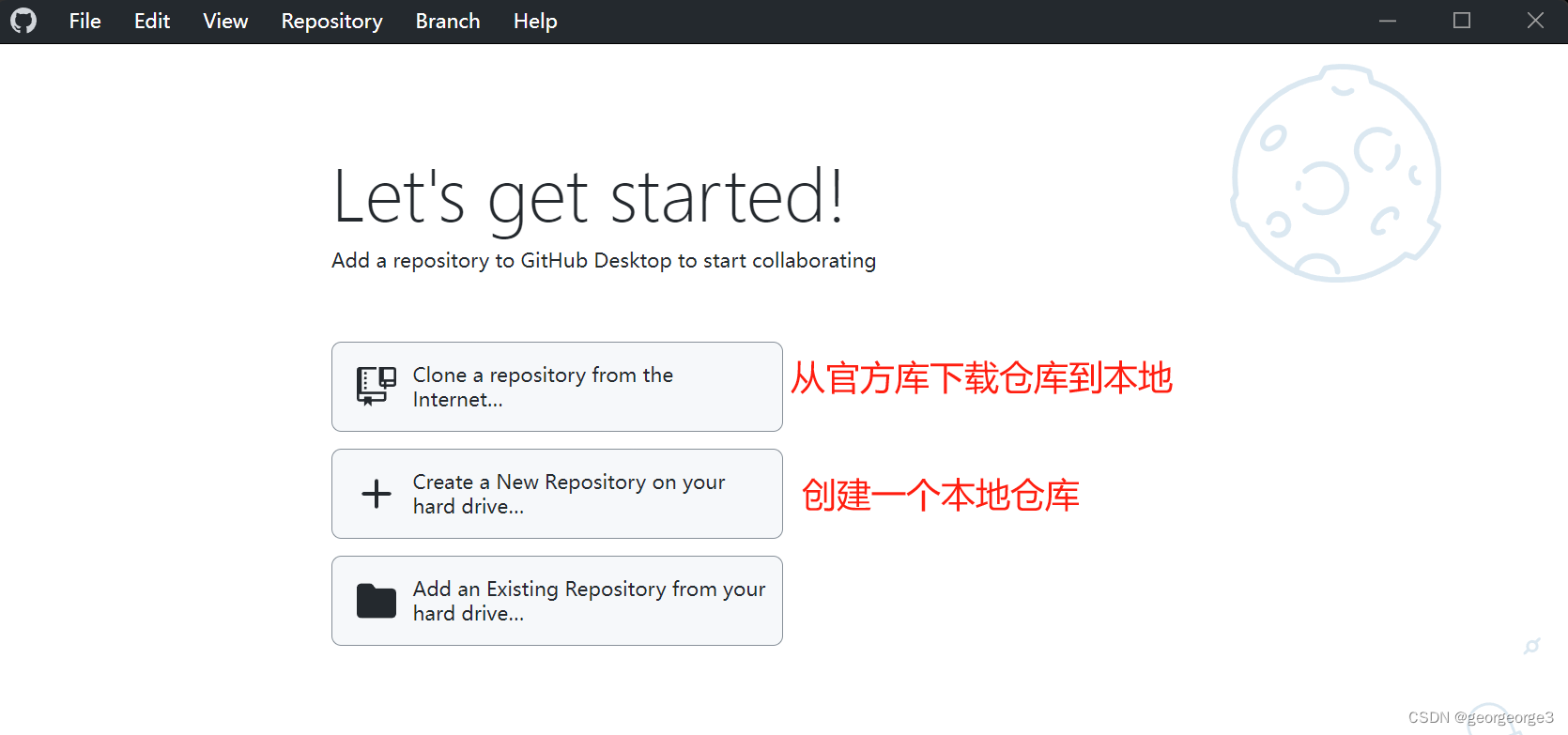Open the Repository menu
The width and height of the screenshot is (1568, 735).
pyautogui.click(x=331, y=21)
